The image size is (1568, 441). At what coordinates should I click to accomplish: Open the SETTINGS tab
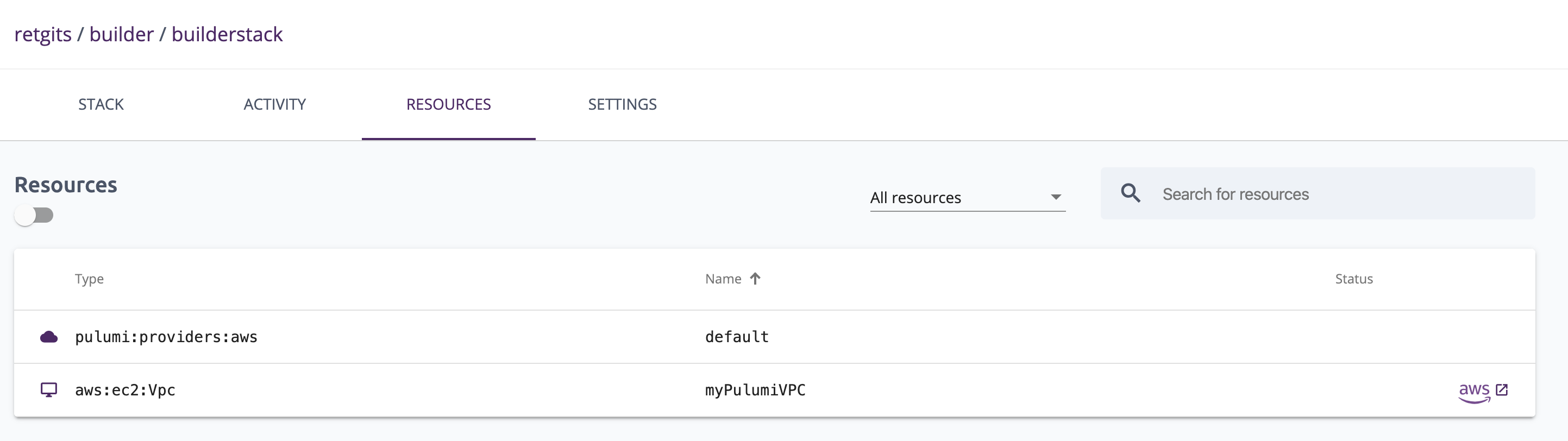pyautogui.click(x=622, y=105)
